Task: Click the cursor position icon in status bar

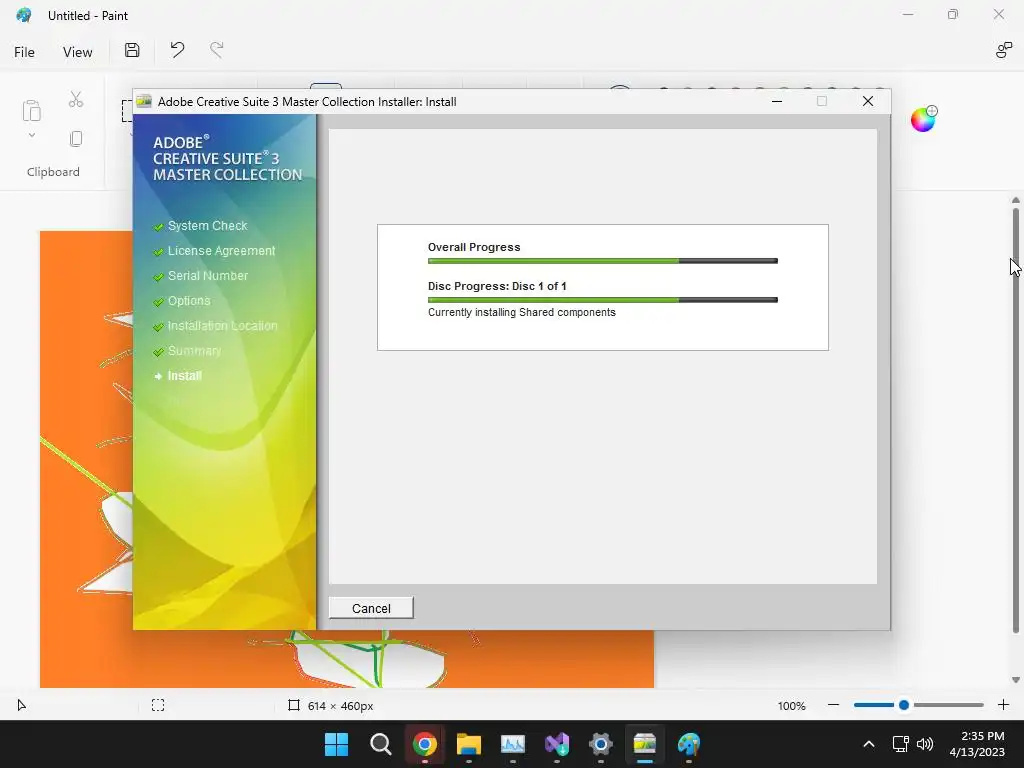Action: (x=22, y=705)
